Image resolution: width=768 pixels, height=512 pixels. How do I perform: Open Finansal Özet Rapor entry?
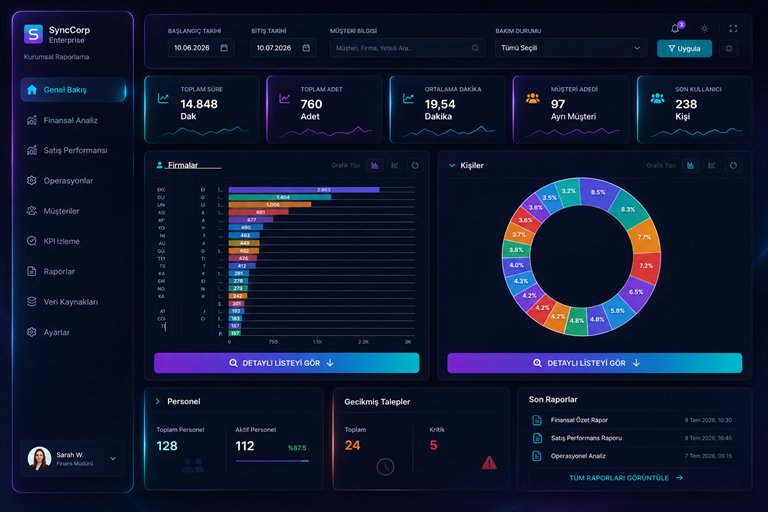635,420
